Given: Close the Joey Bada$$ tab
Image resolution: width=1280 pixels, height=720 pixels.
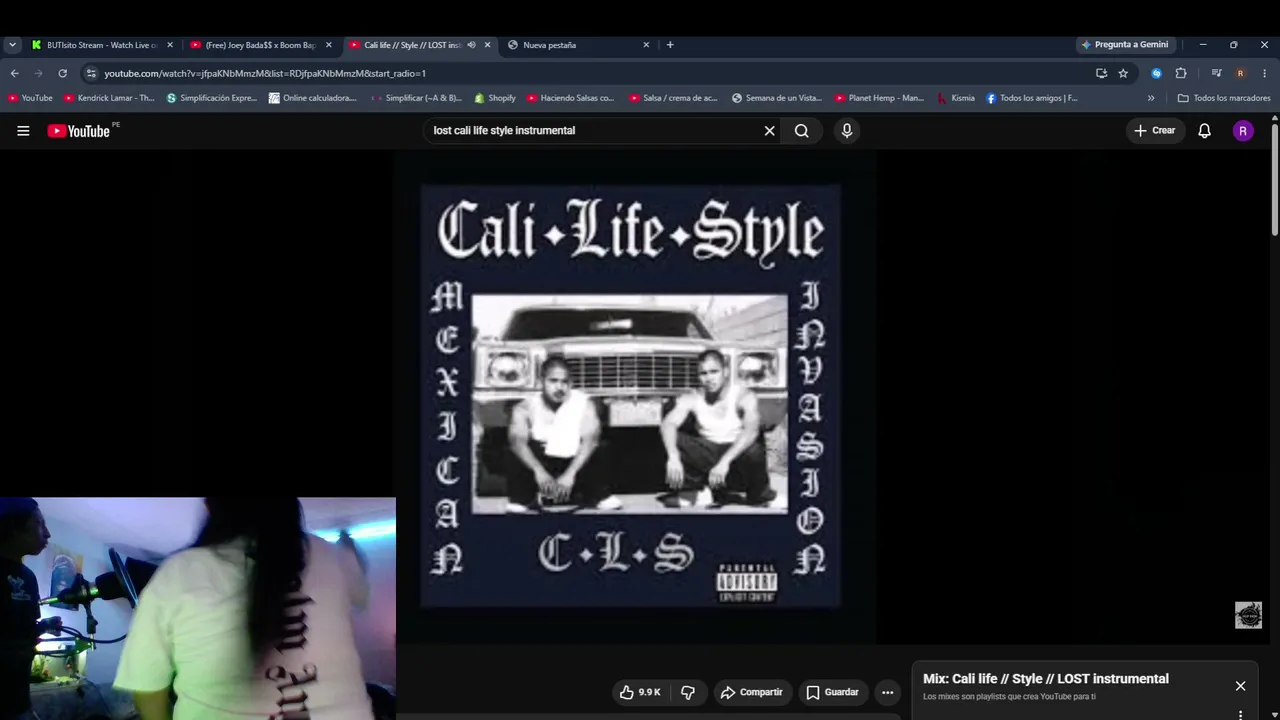Looking at the screenshot, I should point(328,45).
